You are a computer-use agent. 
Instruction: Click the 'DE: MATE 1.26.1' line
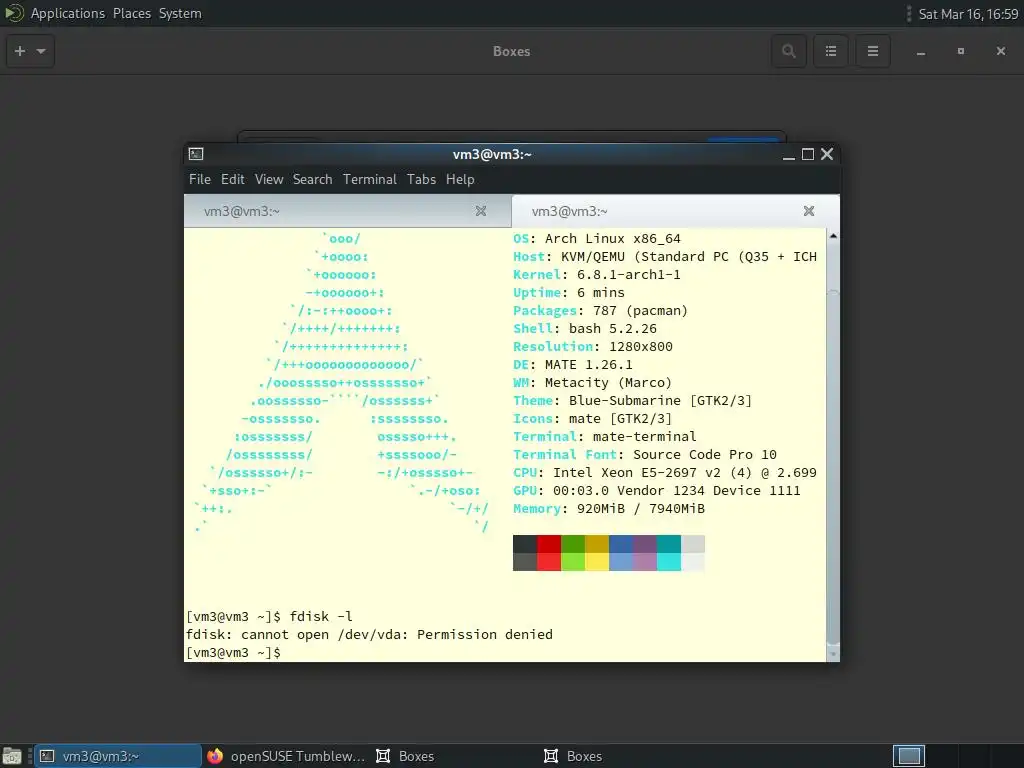573,364
